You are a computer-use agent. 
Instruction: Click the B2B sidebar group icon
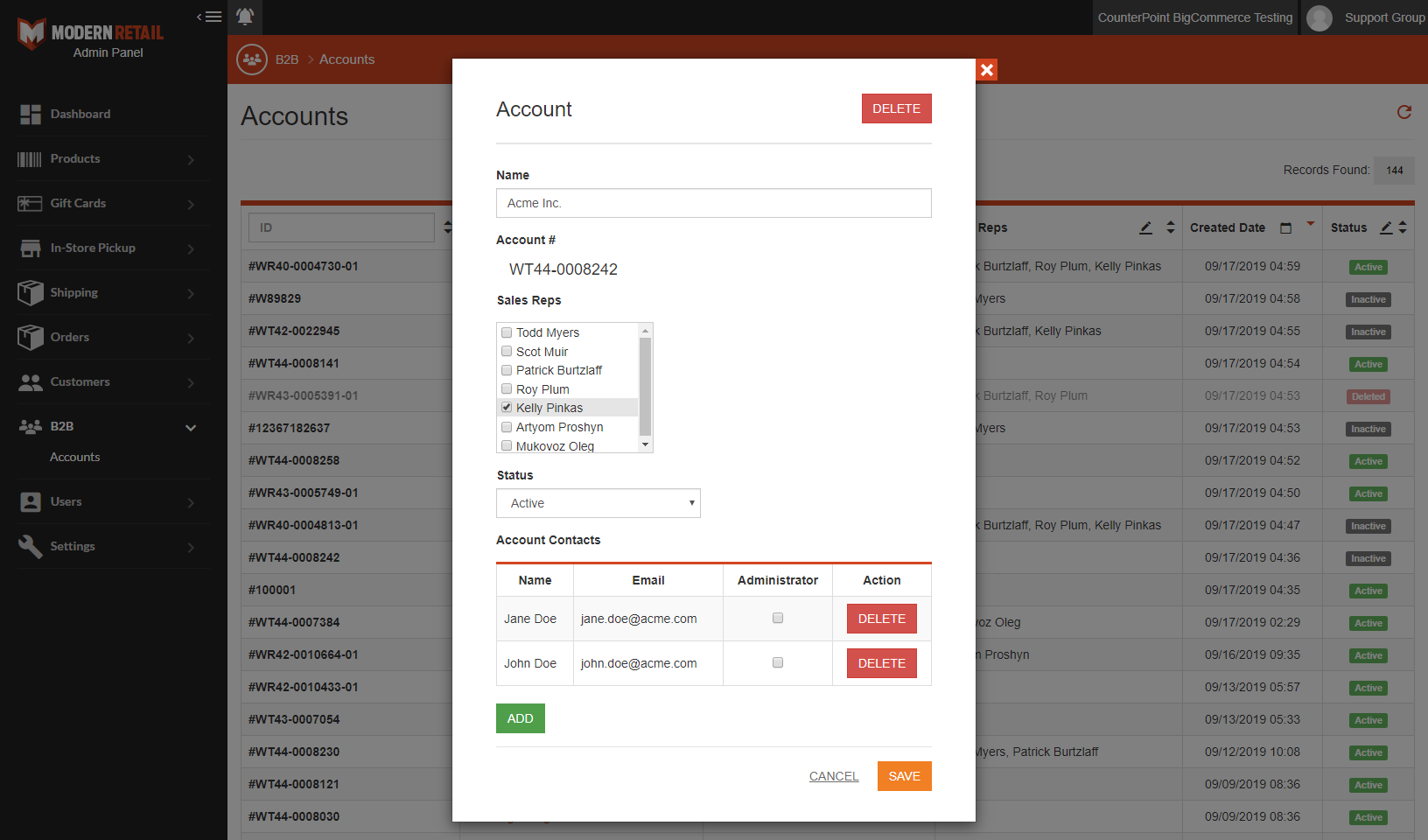pyautogui.click(x=31, y=427)
